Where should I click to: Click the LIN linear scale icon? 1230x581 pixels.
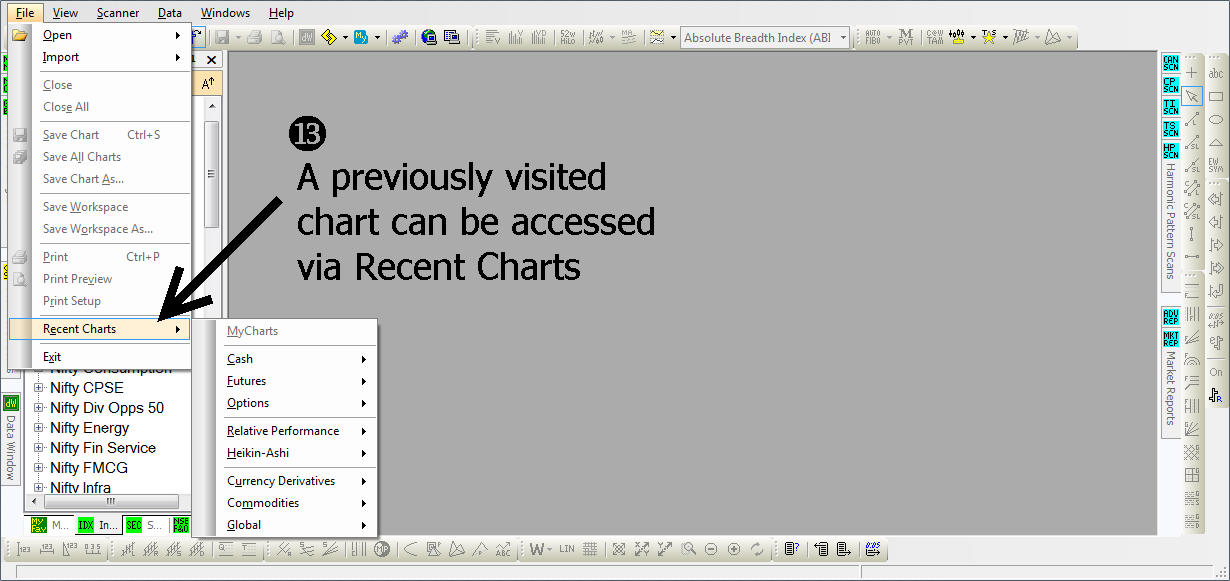567,549
